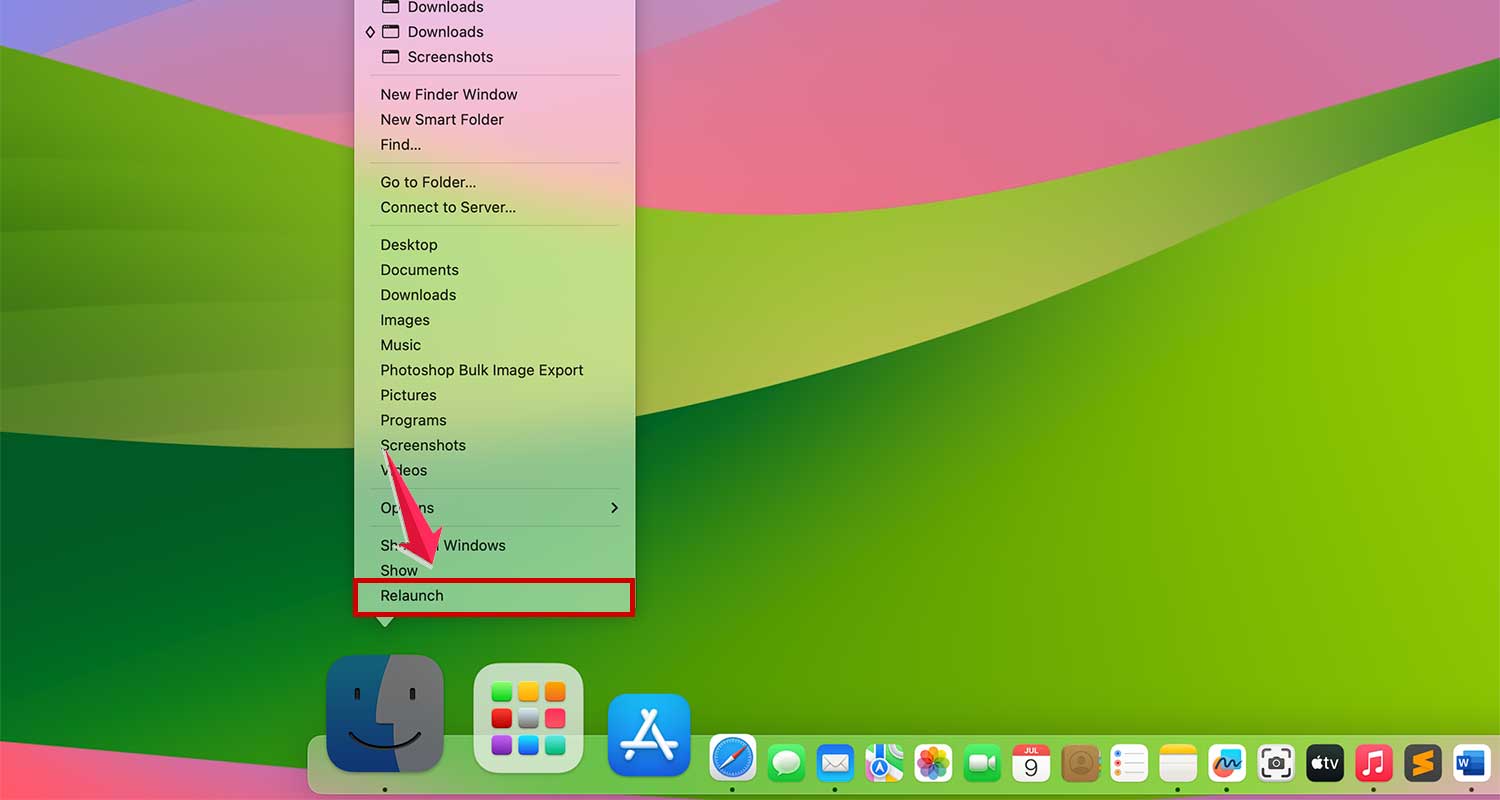Viewport: 1500px width, 800px height.
Task: Launch the Mail app
Action: click(x=835, y=763)
